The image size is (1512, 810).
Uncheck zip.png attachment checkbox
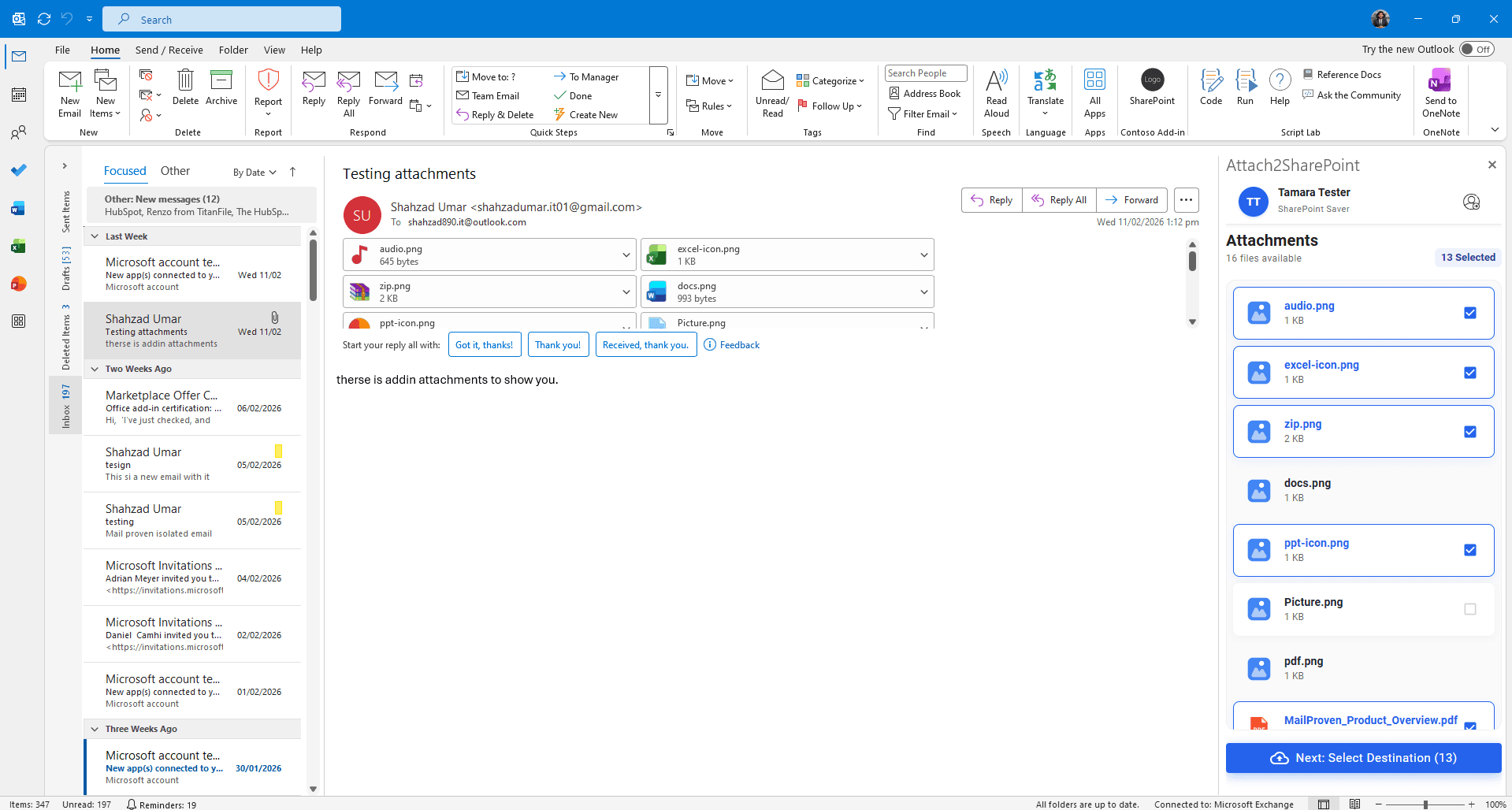pyautogui.click(x=1470, y=432)
